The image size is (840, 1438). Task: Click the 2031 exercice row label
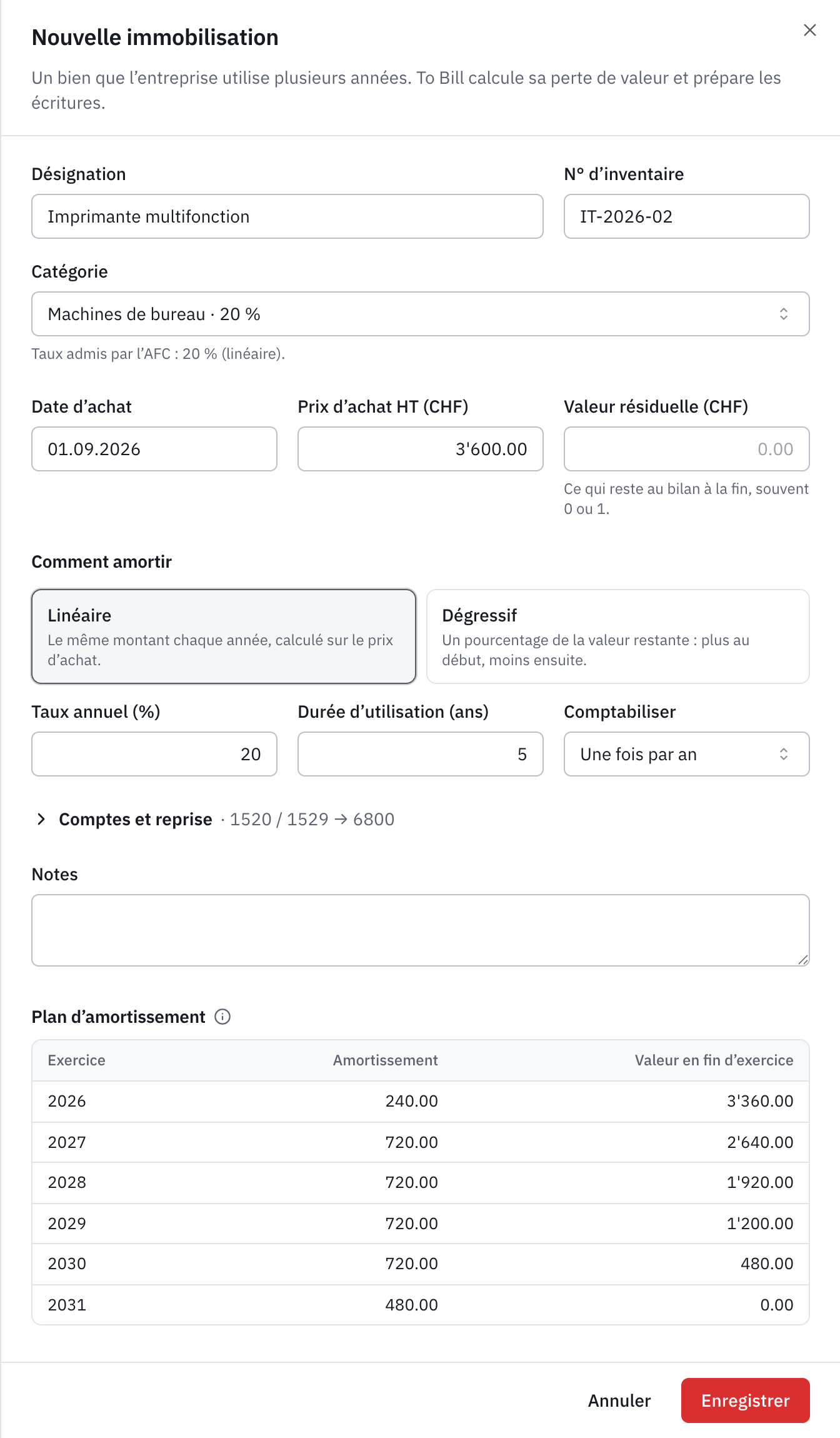(x=67, y=1305)
